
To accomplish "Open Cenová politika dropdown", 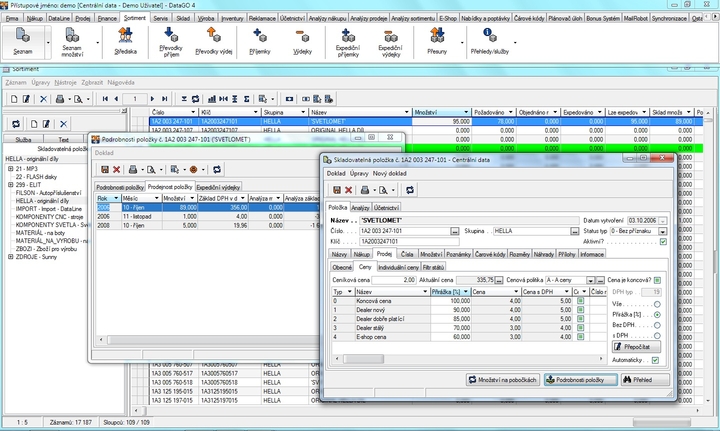I will pos(590,280).
